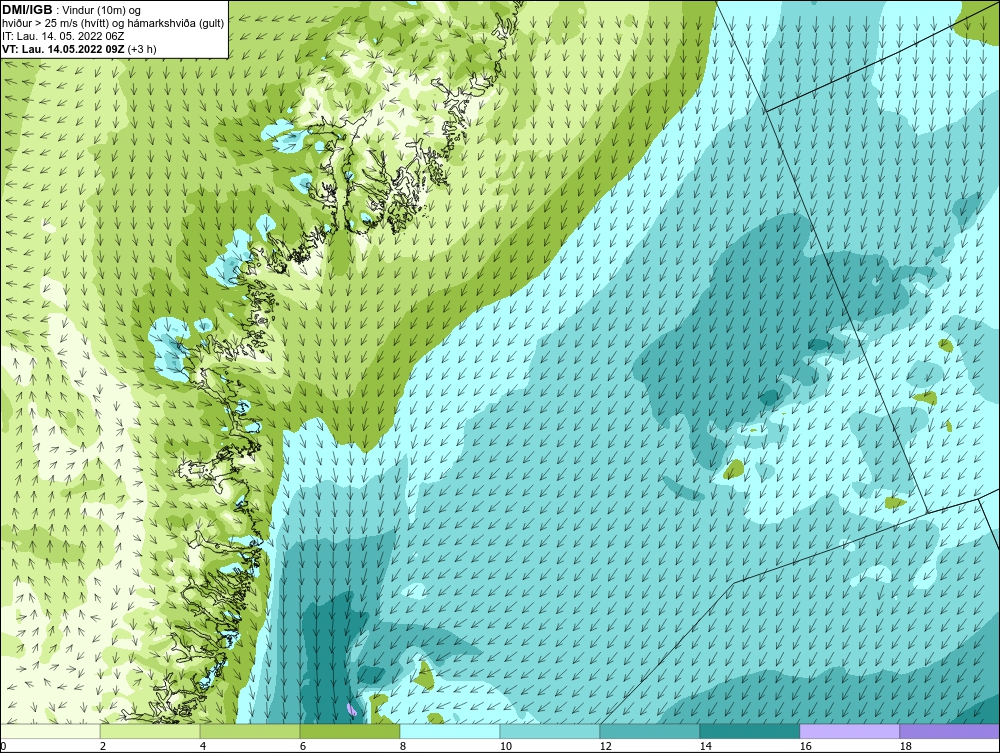
Task: Click the 'hviður > 25 m/s' description line
Action: click(112, 23)
